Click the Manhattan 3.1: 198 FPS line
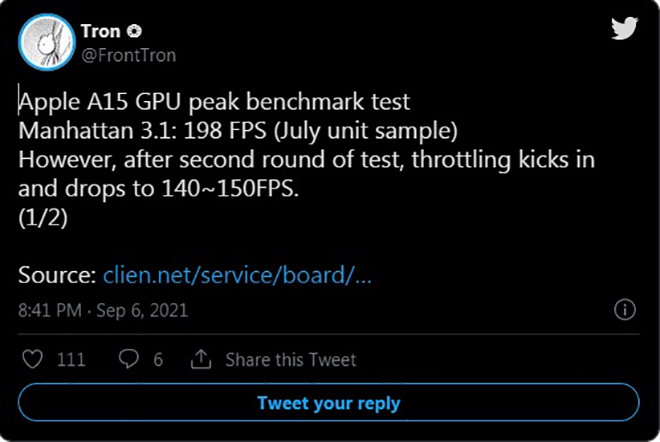The height and width of the screenshot is (442, 660). (x=238, y=131)
